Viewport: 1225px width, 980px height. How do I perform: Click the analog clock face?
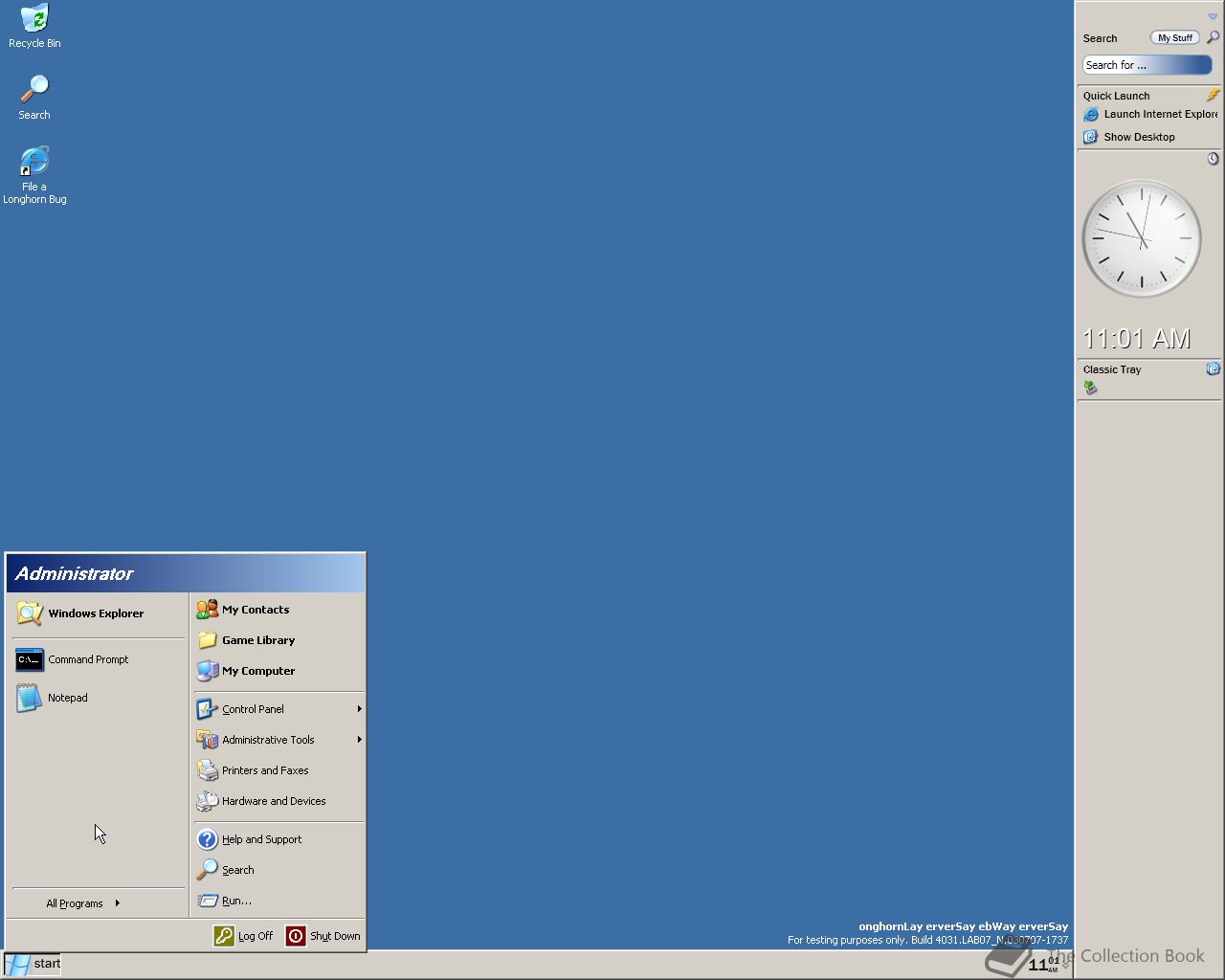pos(1142,239)
